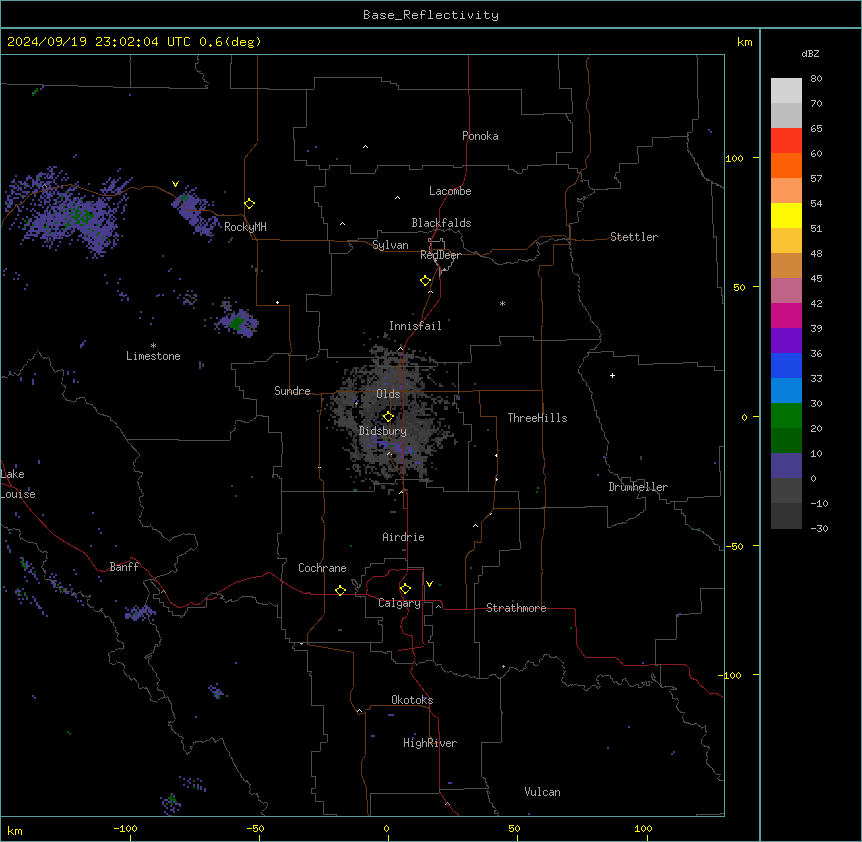The image size is (862, 842).
Task: Click the asterisk marker above Limestone
Action: 153,345
